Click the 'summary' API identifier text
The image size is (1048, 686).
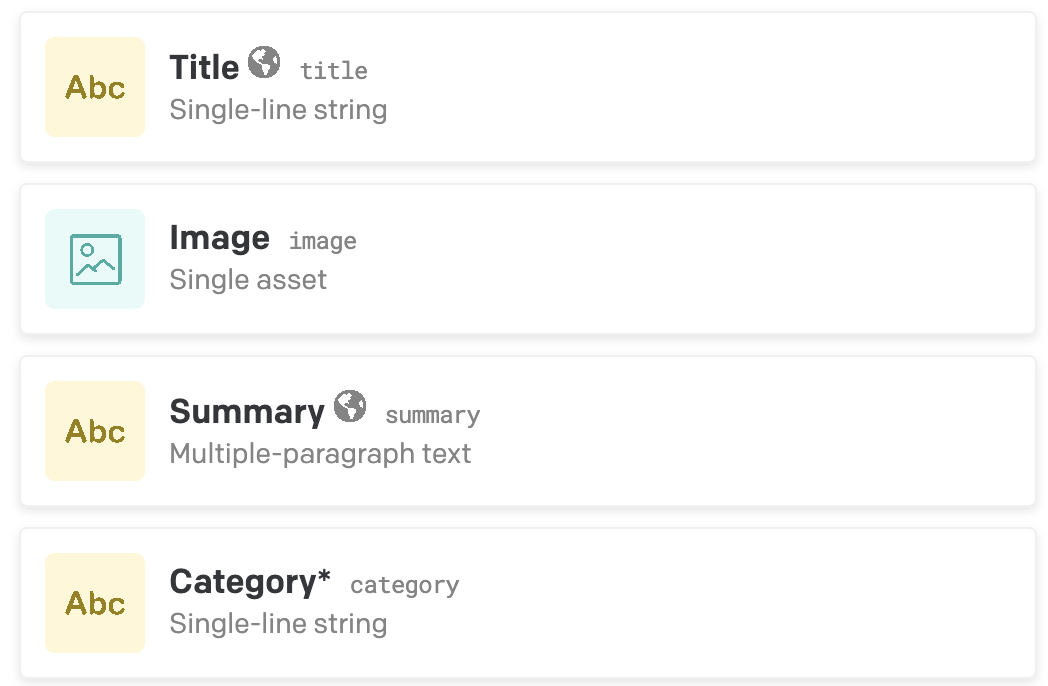click(x=432, y=415)
